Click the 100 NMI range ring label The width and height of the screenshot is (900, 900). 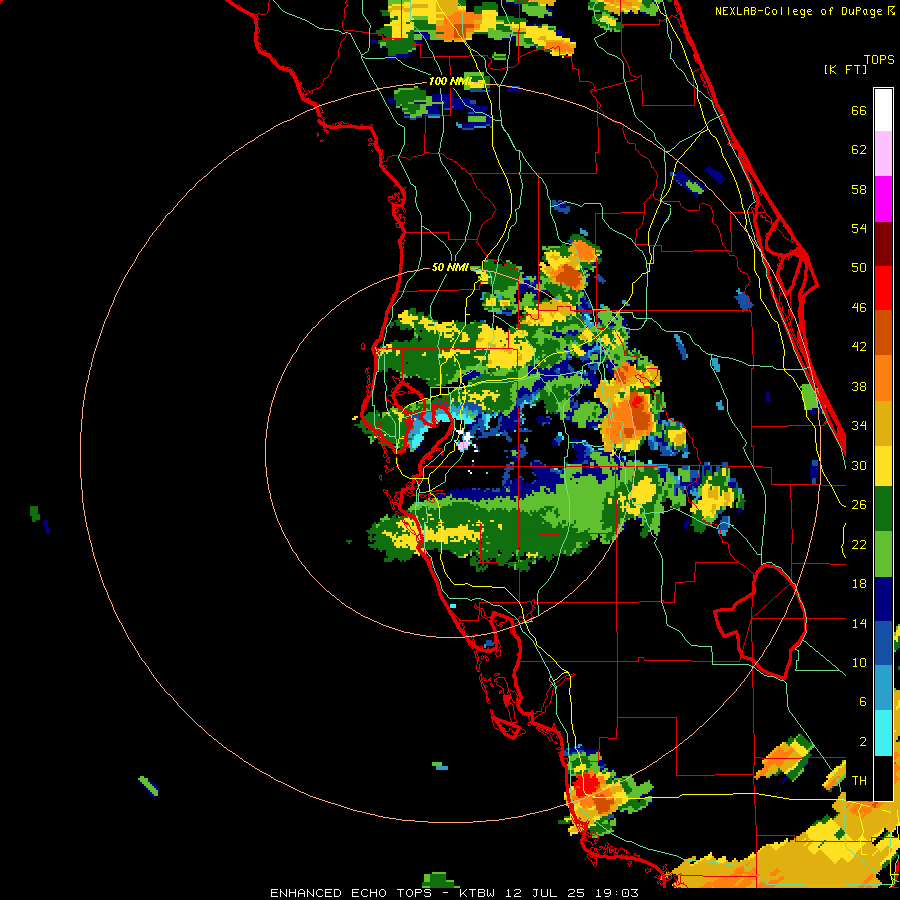point(449,82)
